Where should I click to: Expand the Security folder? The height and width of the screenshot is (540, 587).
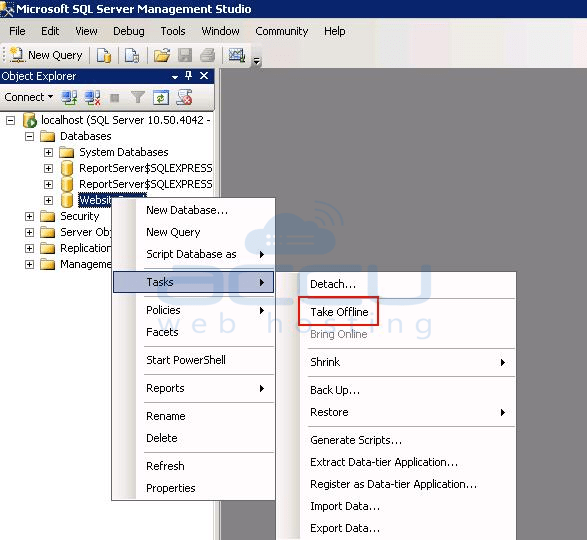pyautogui.click(x=30, y=216)
